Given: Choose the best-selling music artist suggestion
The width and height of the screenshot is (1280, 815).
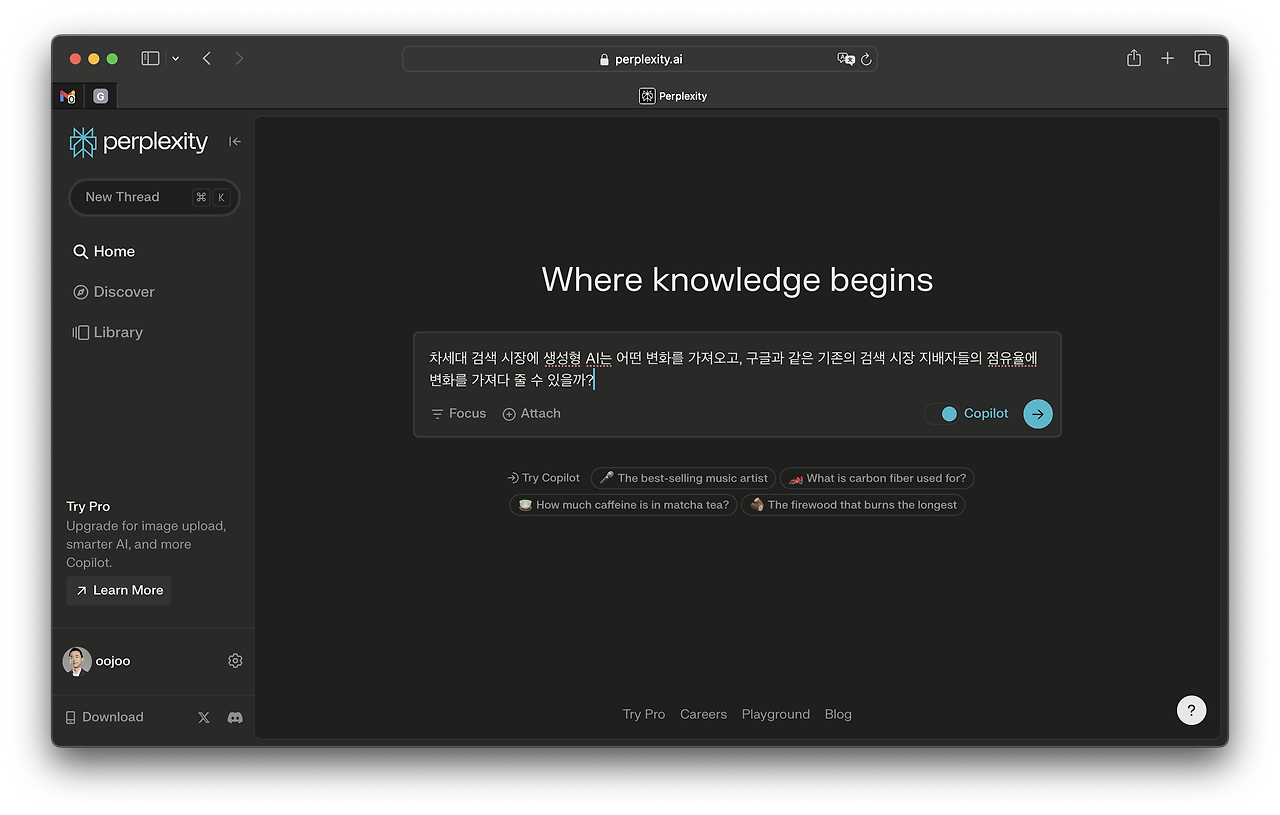Looking at the screenshot, I should (x=683, y=478).
